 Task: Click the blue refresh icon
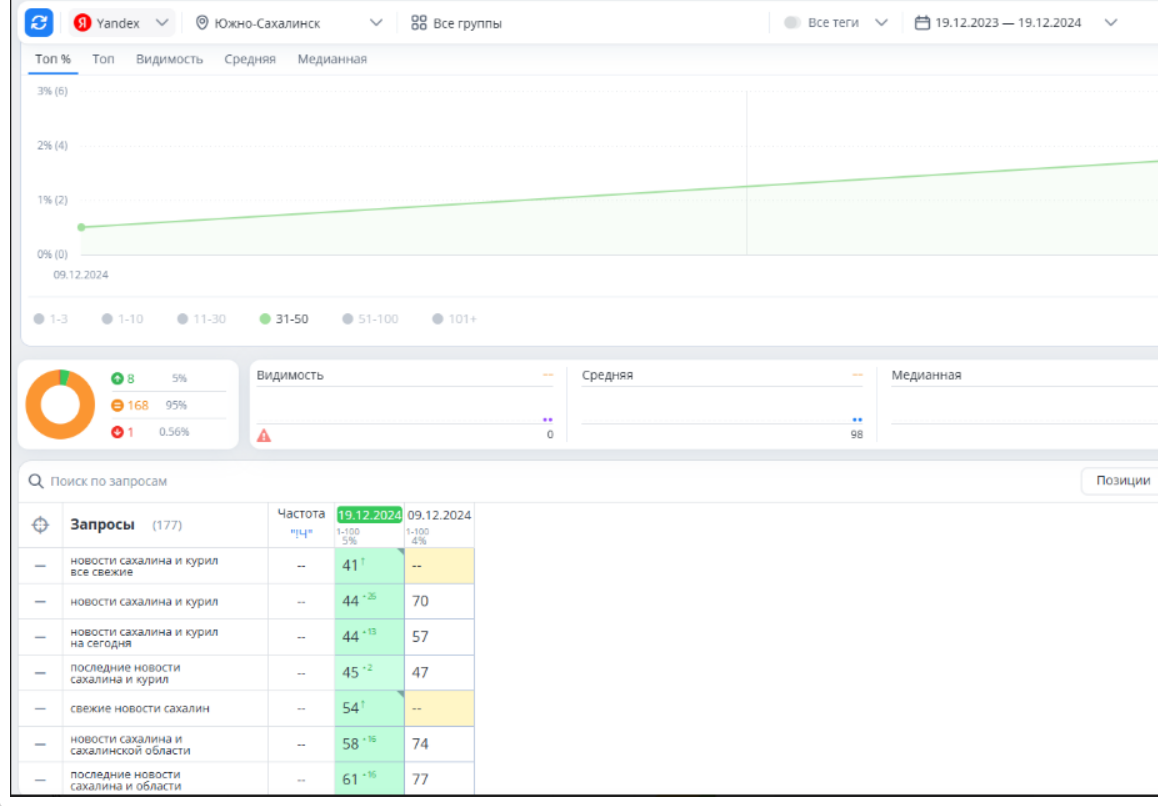tap(38, 23)
